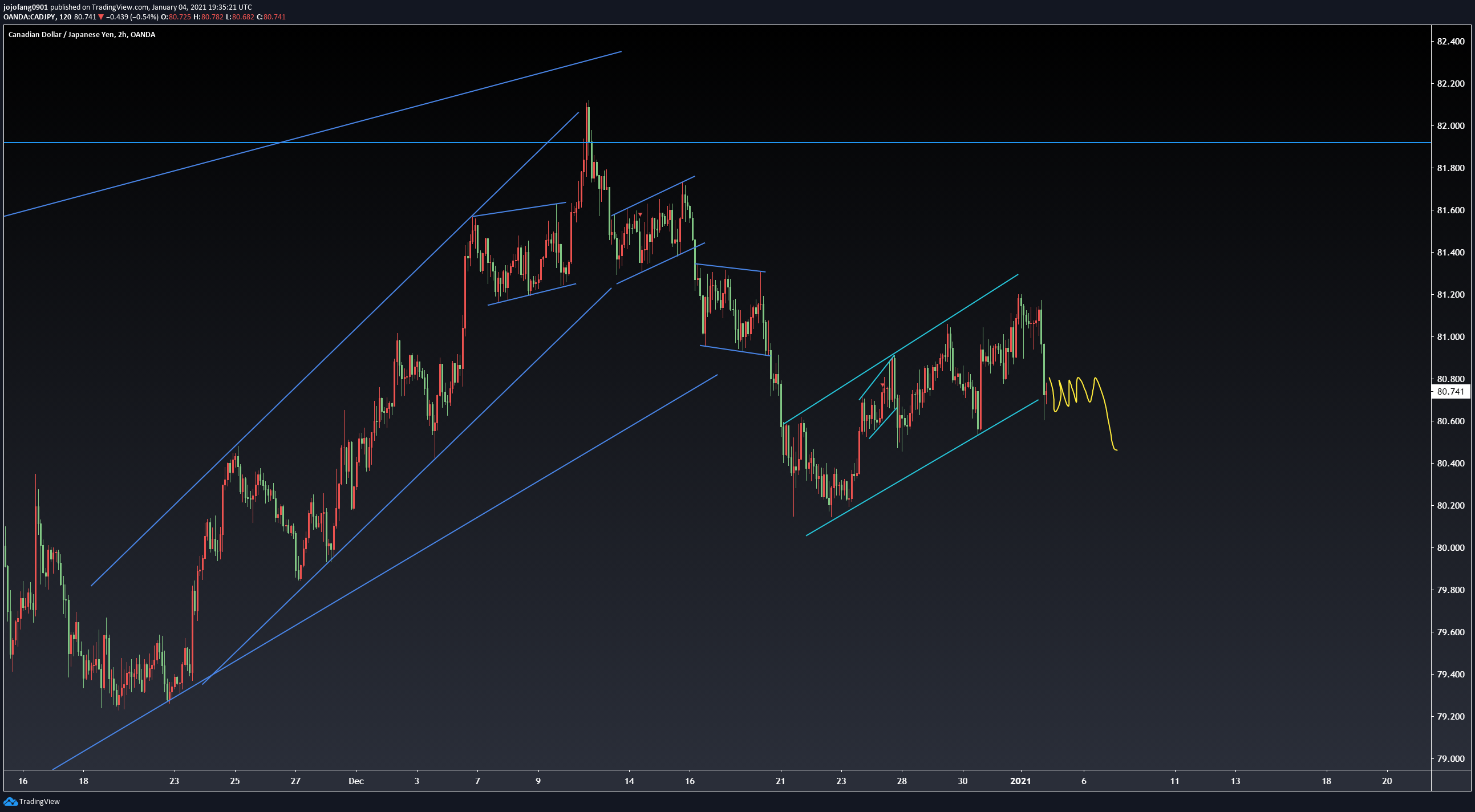Click the jojofang0901 username in header
1475x812 pixels.
26,7
